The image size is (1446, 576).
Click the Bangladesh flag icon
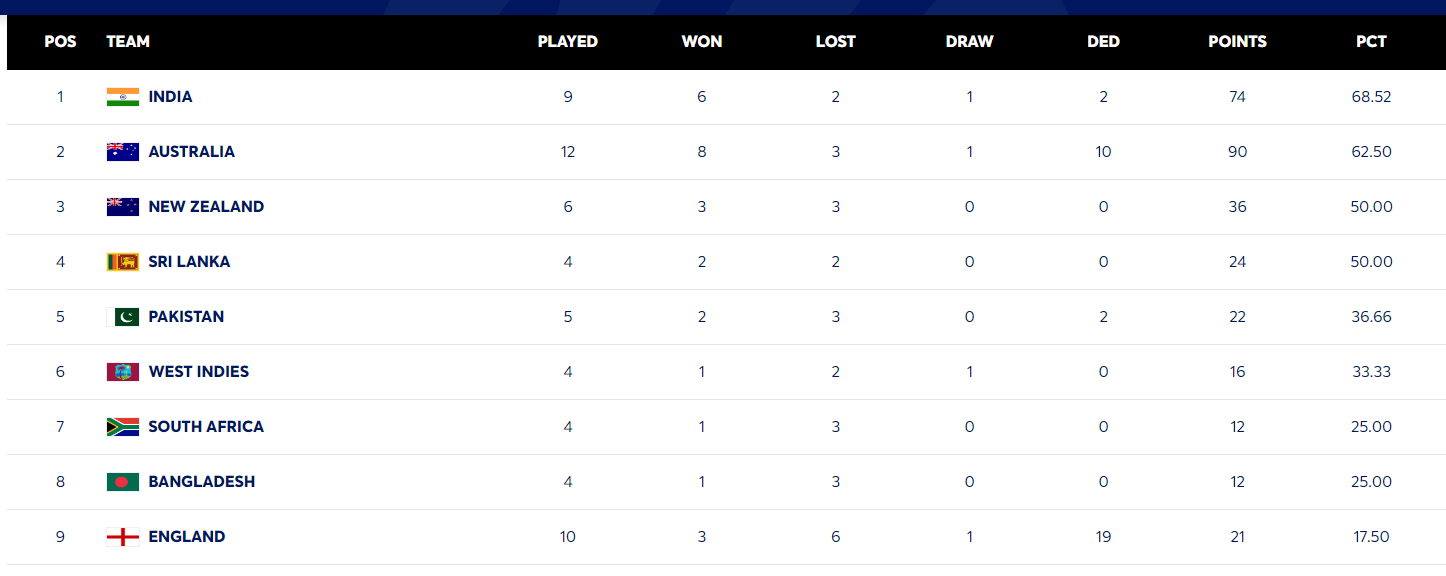coord(123,482)
